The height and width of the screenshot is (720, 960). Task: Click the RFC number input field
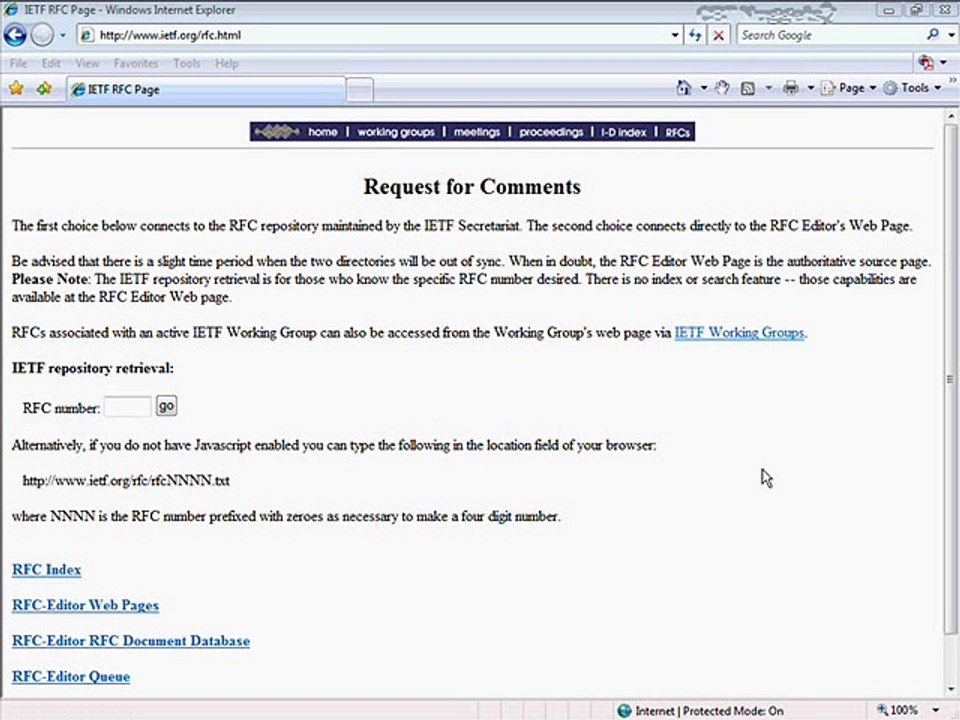(127, 407)
